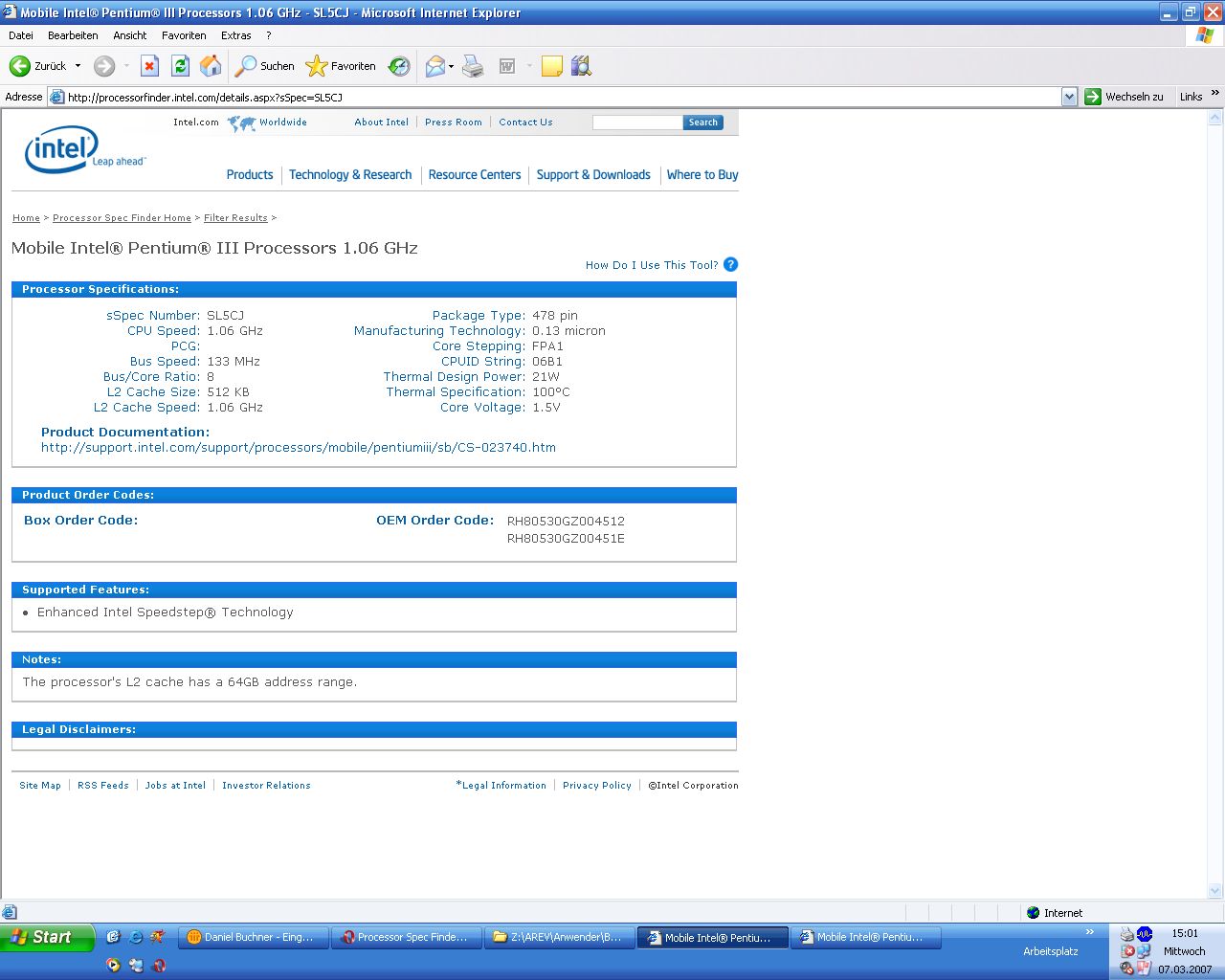This screenshot has width=1225, height=980.
Task: Switch to Daniel Buchner taskbar window
Action: pos(254,937)
